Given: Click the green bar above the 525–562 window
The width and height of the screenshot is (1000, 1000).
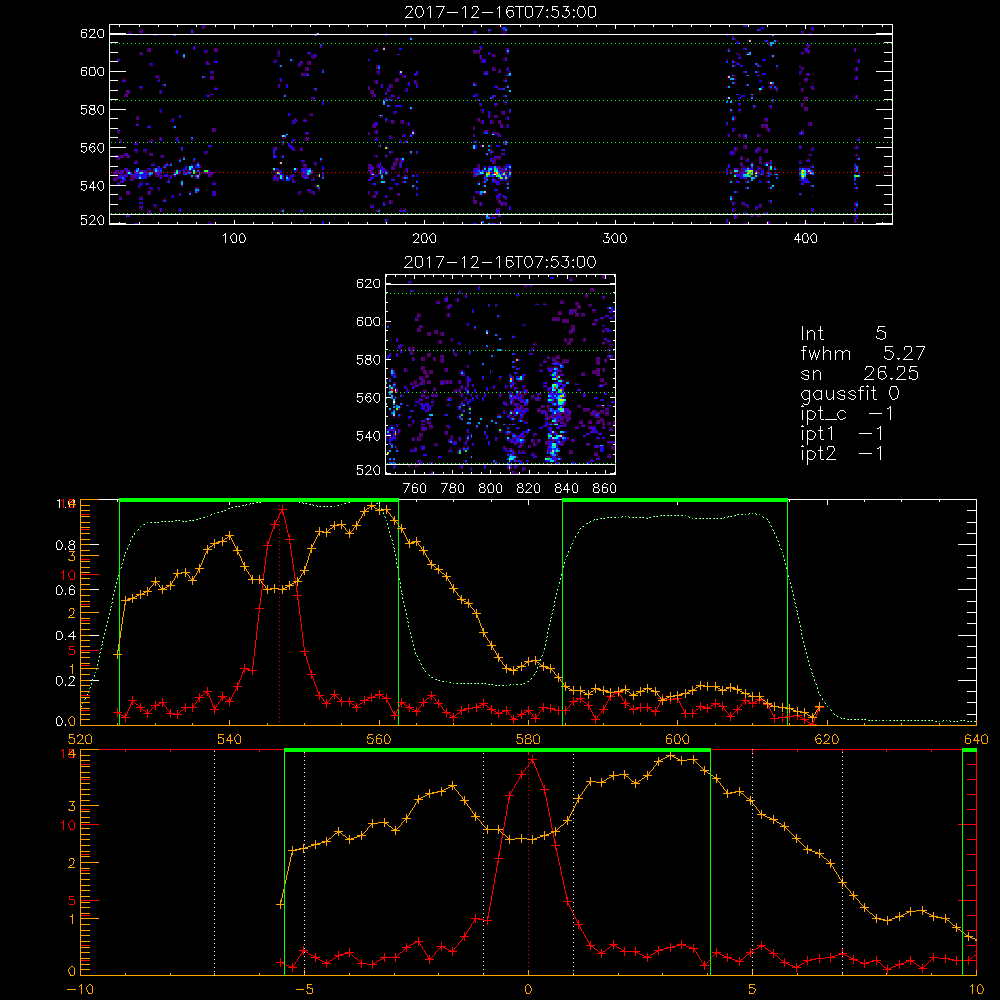Looking at the screenshot, I should click(259, 501).
